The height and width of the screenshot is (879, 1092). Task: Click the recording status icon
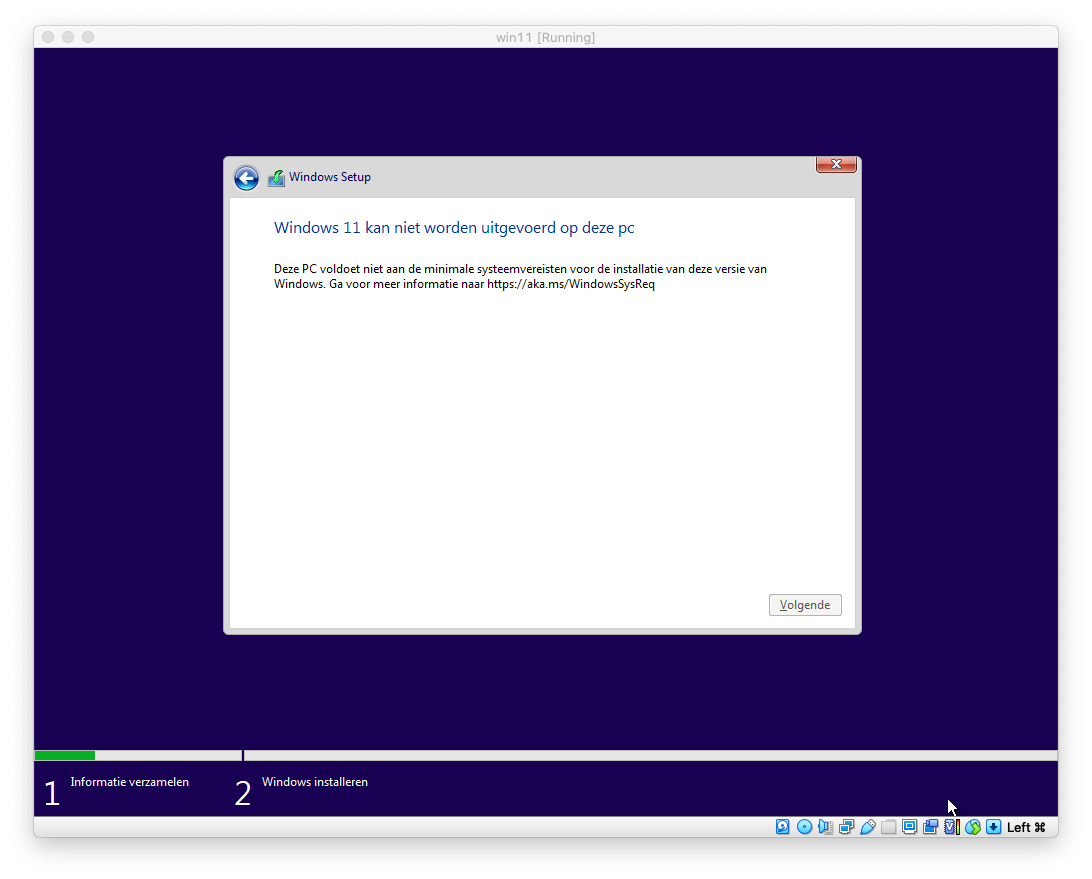pyautogui.click(x=930, y=827)
